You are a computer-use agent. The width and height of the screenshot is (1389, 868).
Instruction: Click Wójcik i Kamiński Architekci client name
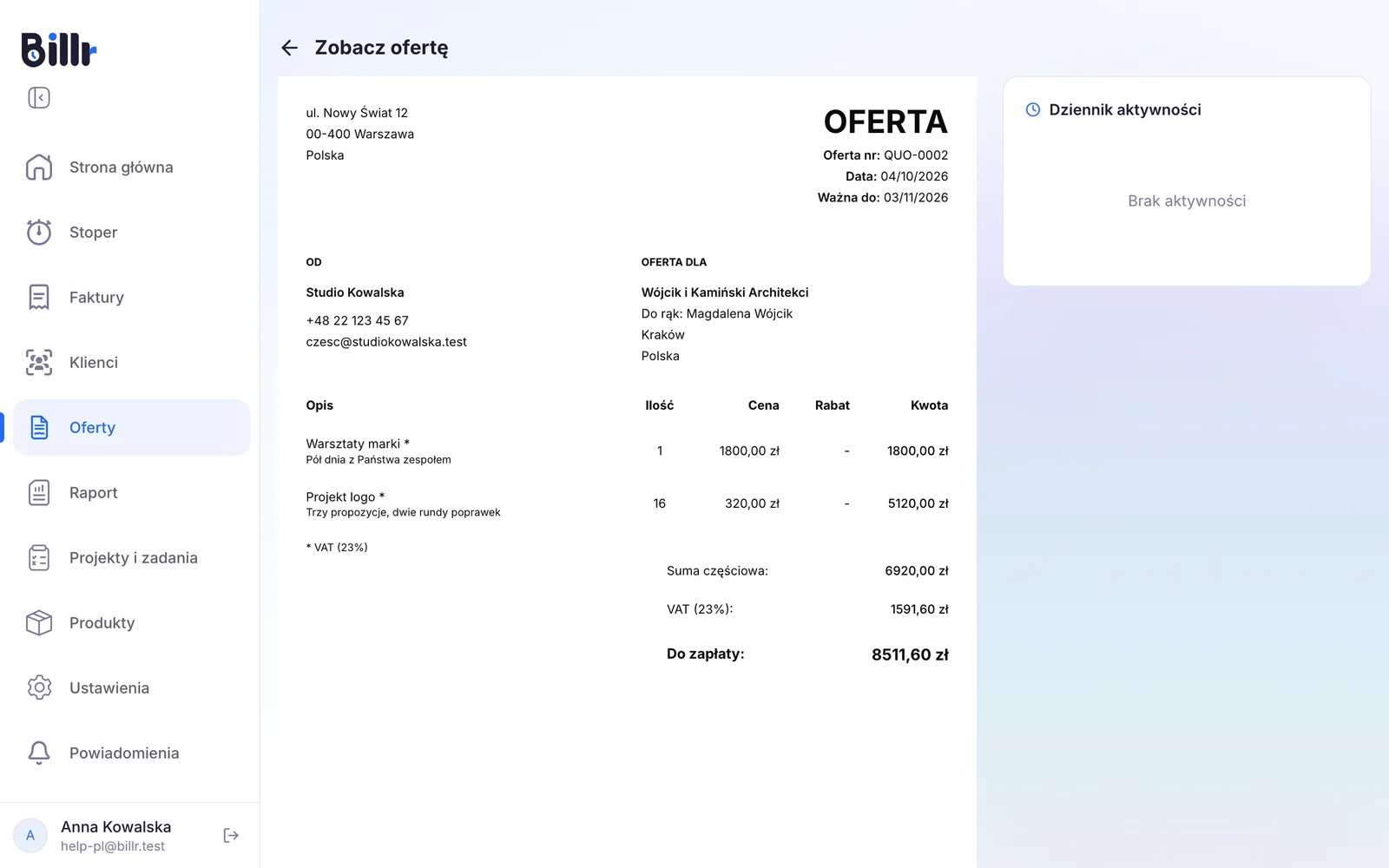725,293
